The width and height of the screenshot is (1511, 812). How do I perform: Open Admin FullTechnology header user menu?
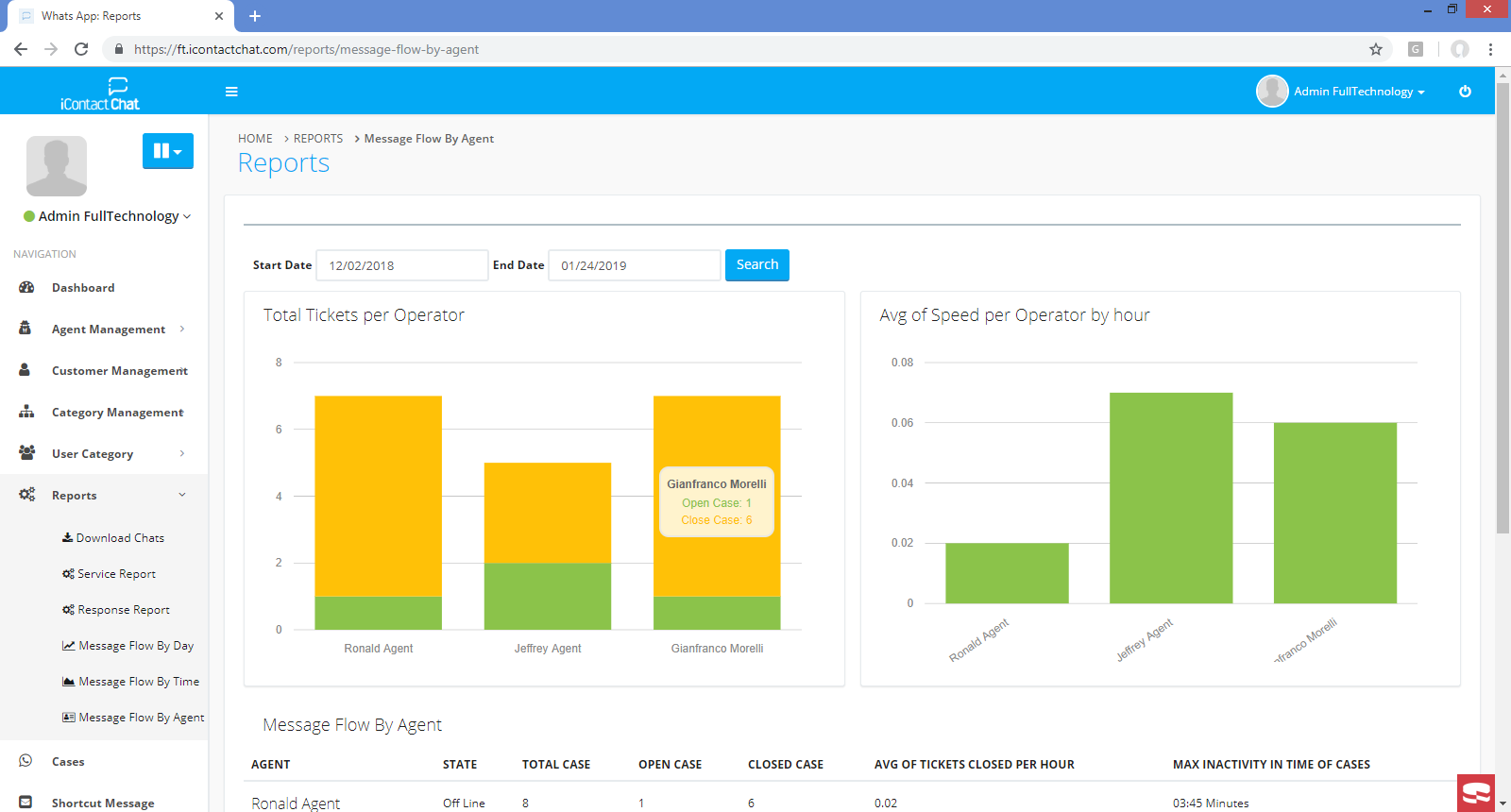[1359, 92]
